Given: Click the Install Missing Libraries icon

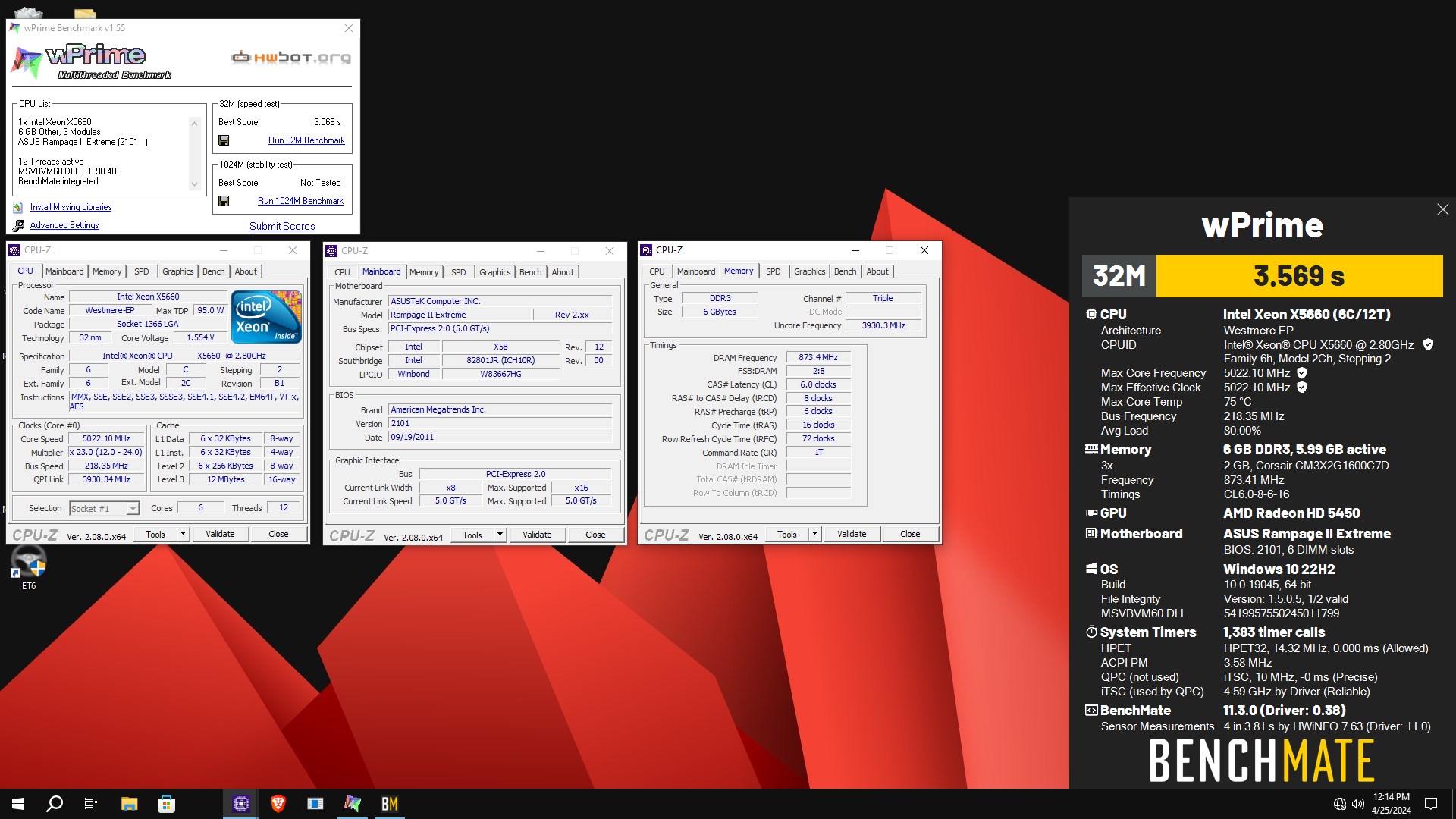Looking at the screenshot, I should [x=18, y=207].
